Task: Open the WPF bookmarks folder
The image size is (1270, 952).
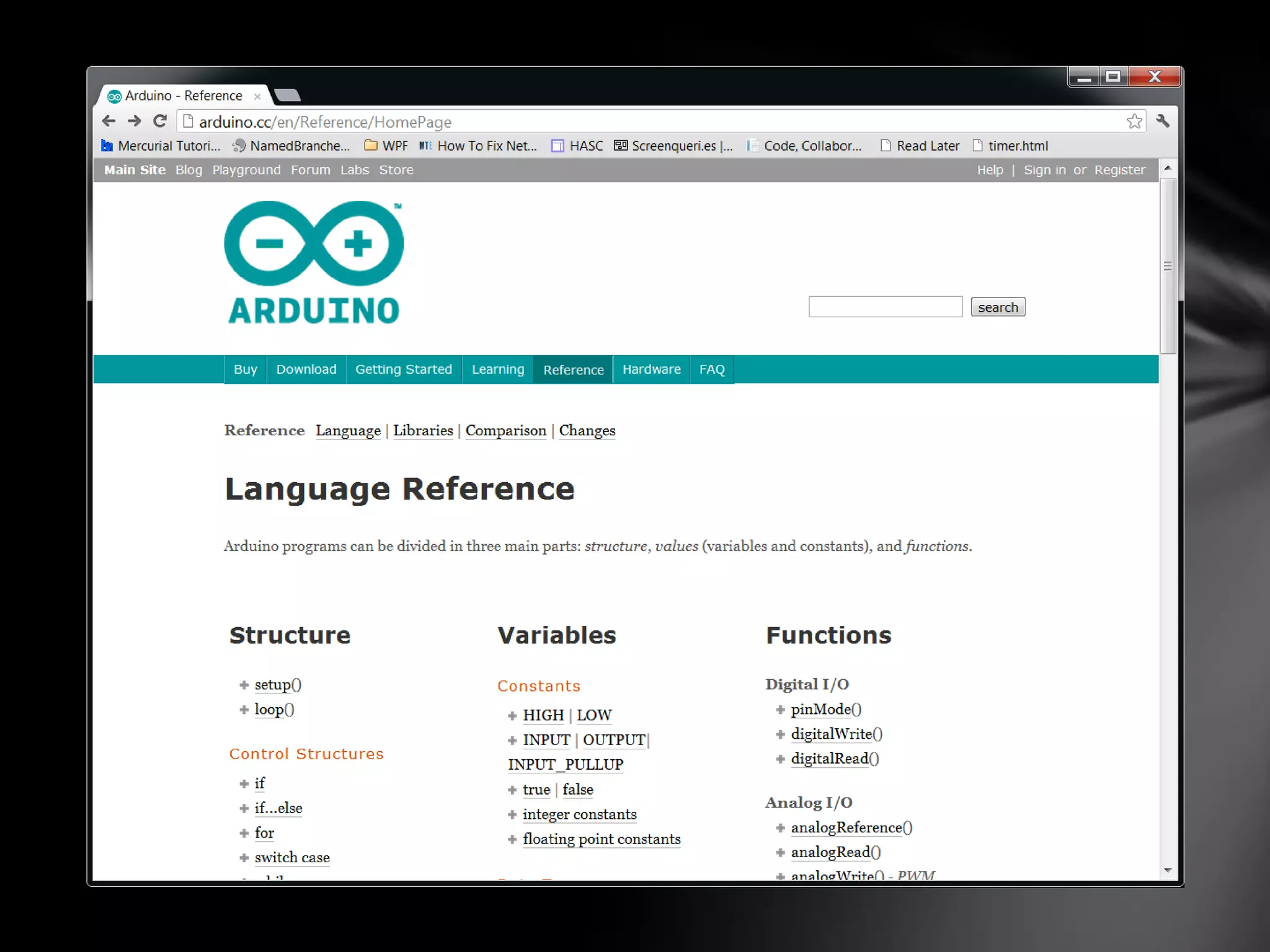Action: (x=386, y=146)
